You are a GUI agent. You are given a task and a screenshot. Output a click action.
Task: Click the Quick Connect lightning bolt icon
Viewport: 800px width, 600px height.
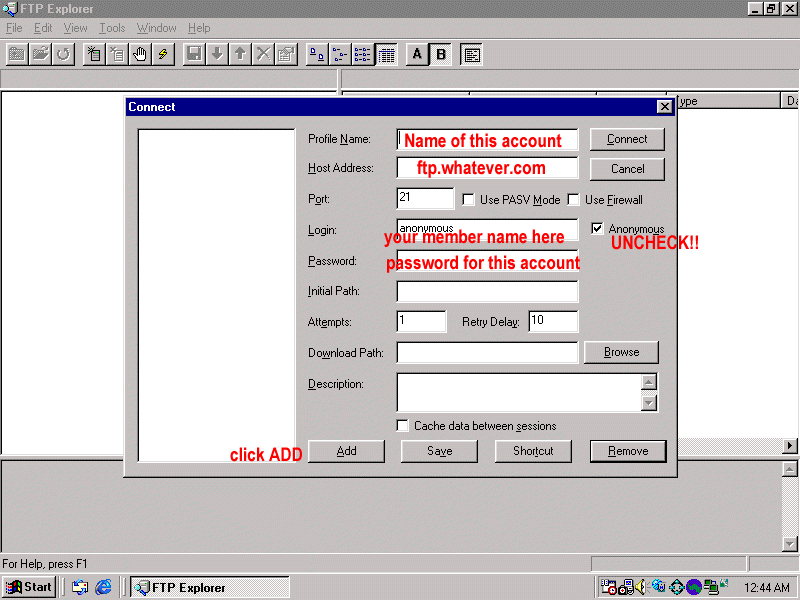pos(163,54)
